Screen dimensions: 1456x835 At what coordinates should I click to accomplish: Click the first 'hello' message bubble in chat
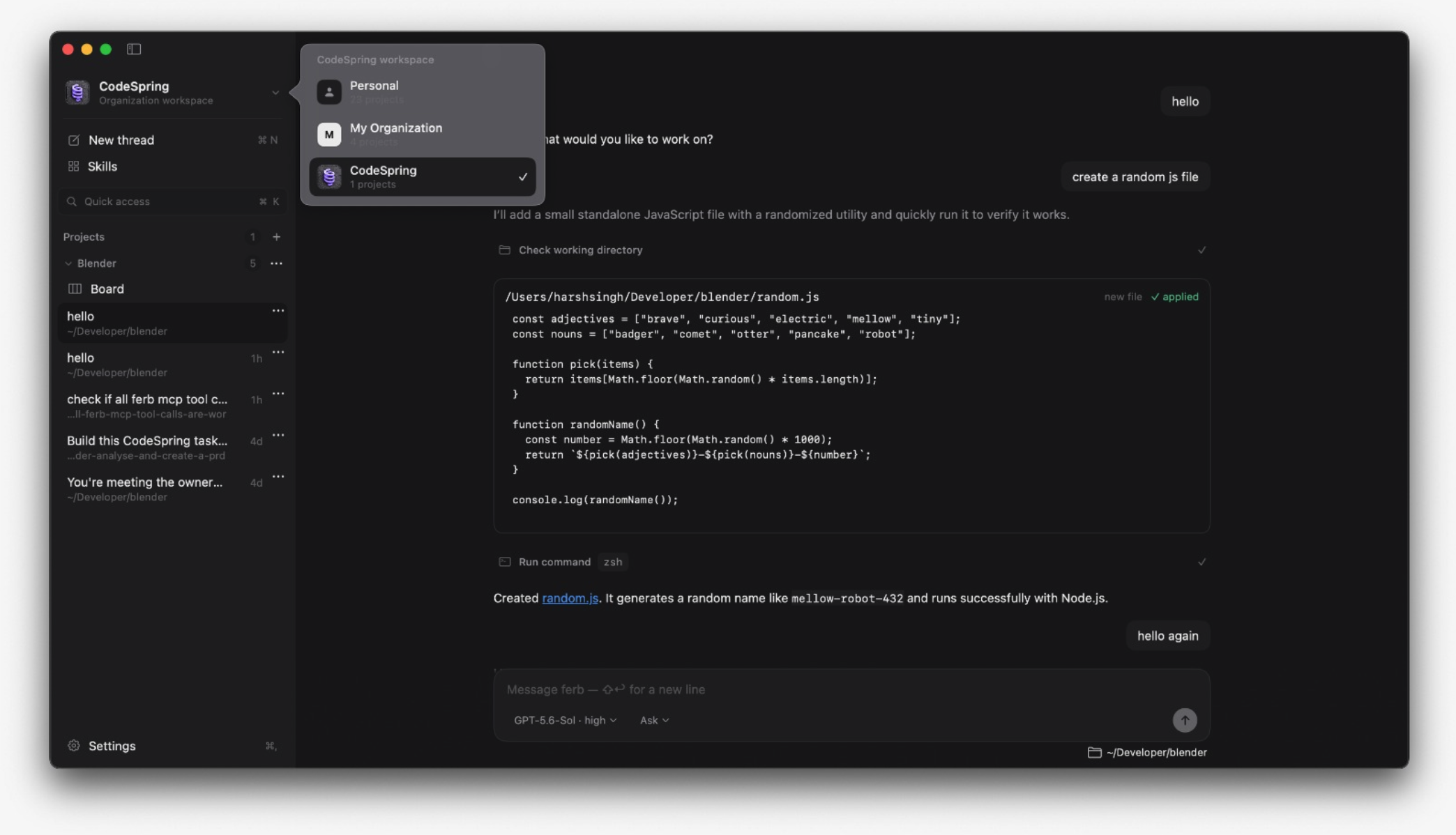pos(1185,102)
